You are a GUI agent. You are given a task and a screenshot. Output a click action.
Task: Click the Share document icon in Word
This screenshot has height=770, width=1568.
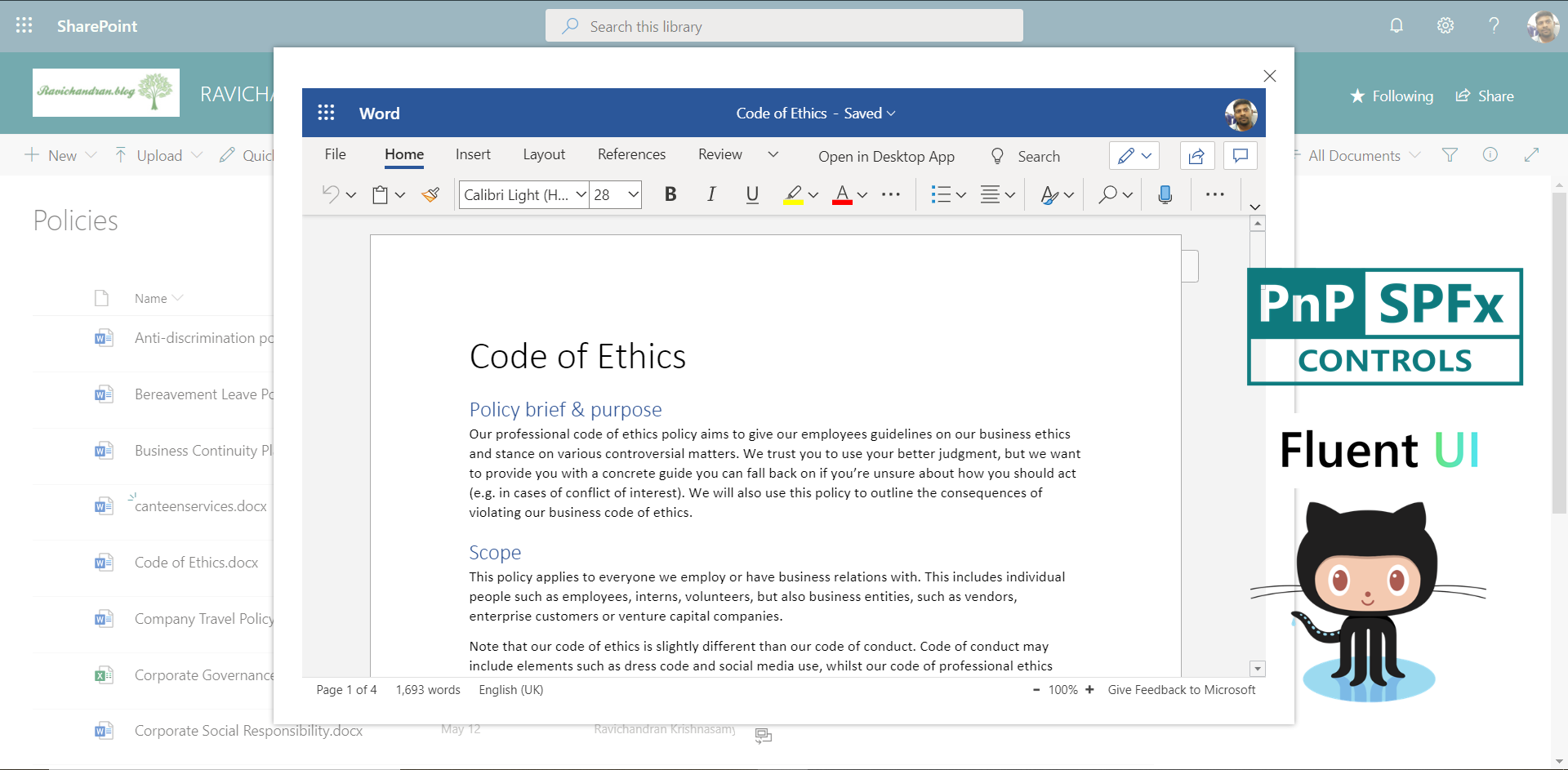[1196, 155]
